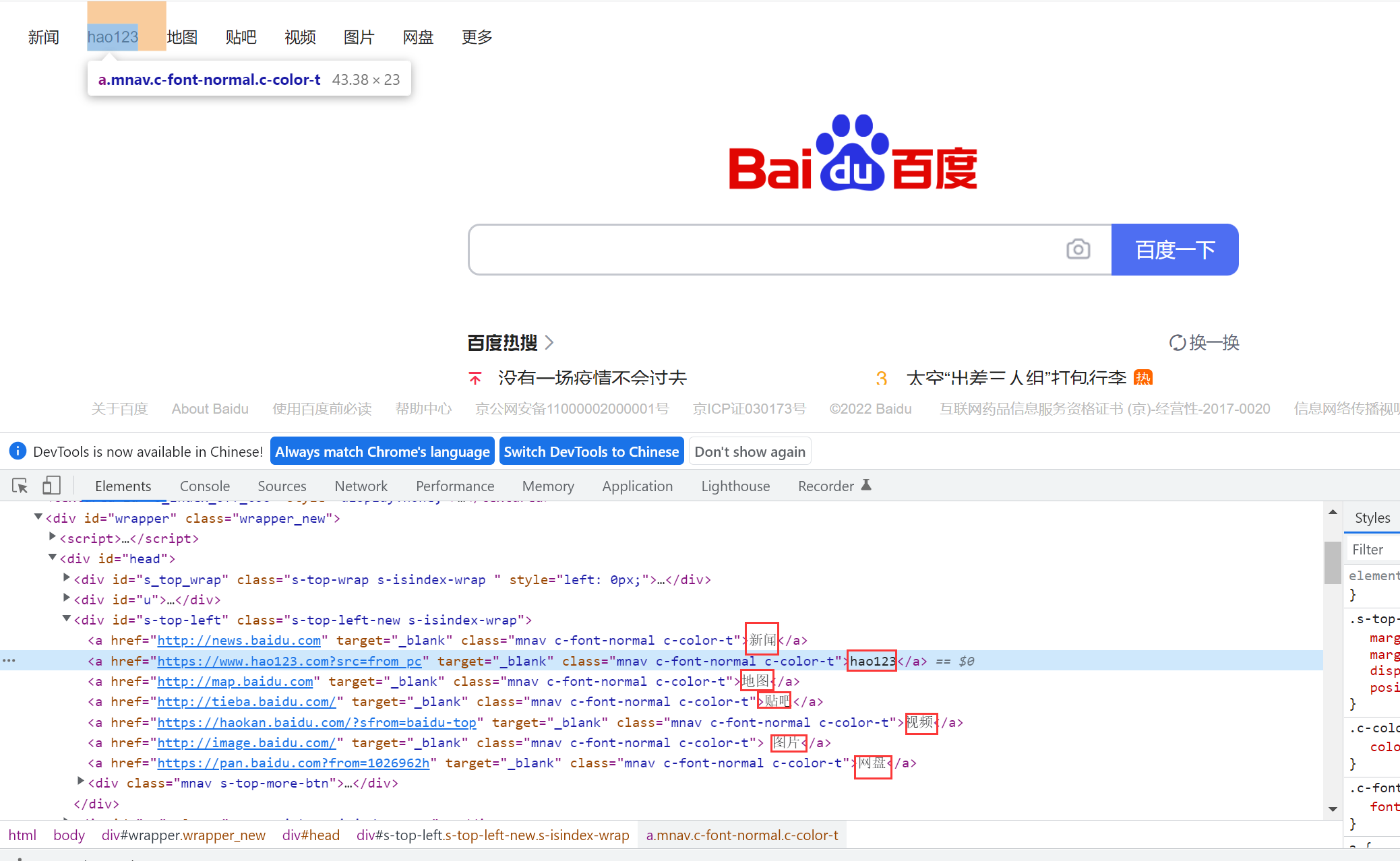Click the About Baidu footer link
Image resolution: width=1400 pixels, height=861 pixels.
pyautogui.click(x=210, y=408)
